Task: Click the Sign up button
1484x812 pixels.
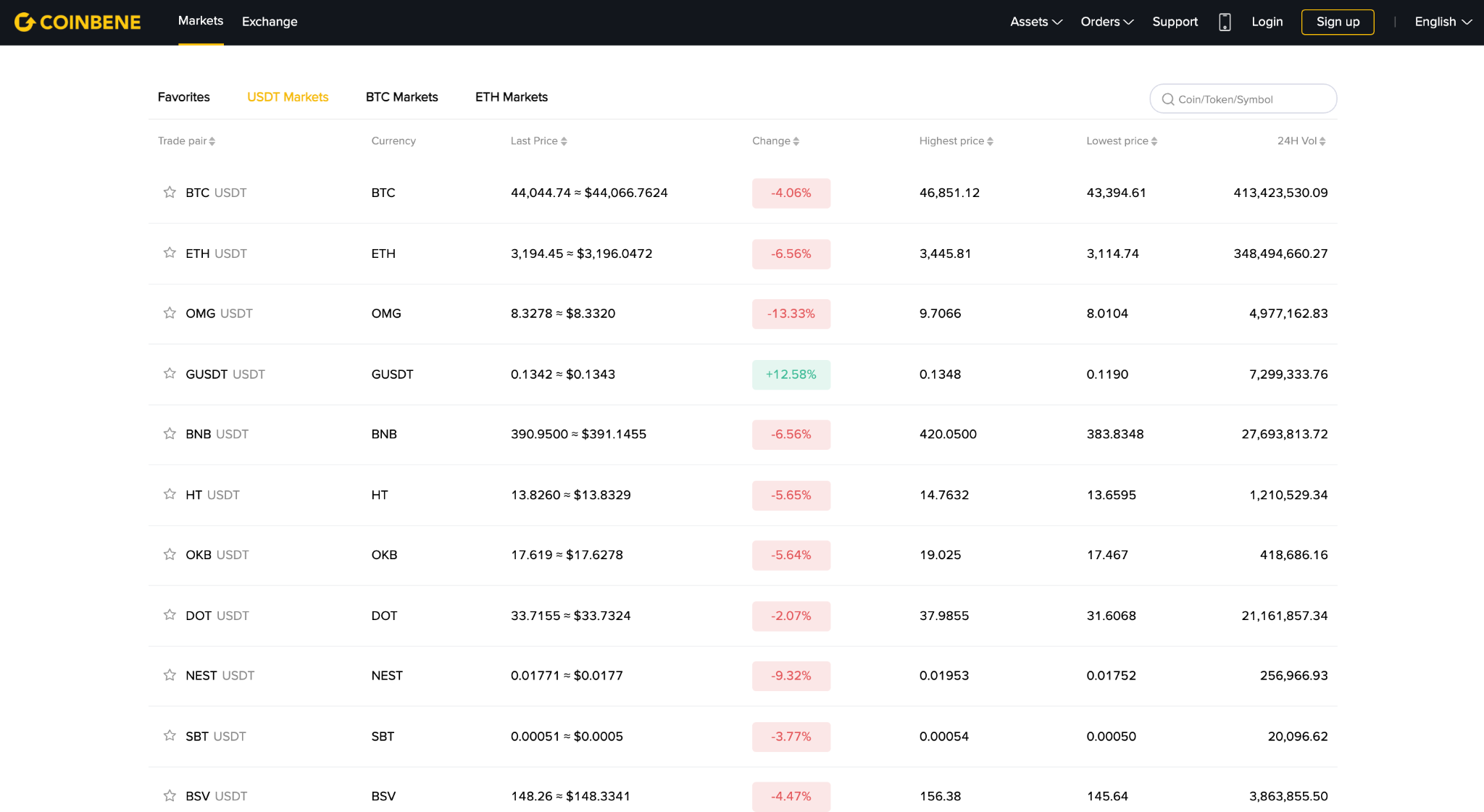Action: coord(1338,22)
